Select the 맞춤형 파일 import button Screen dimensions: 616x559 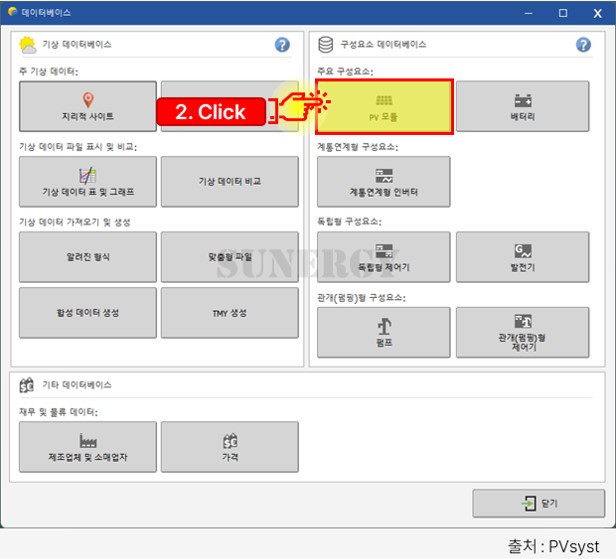pos(230,257)
